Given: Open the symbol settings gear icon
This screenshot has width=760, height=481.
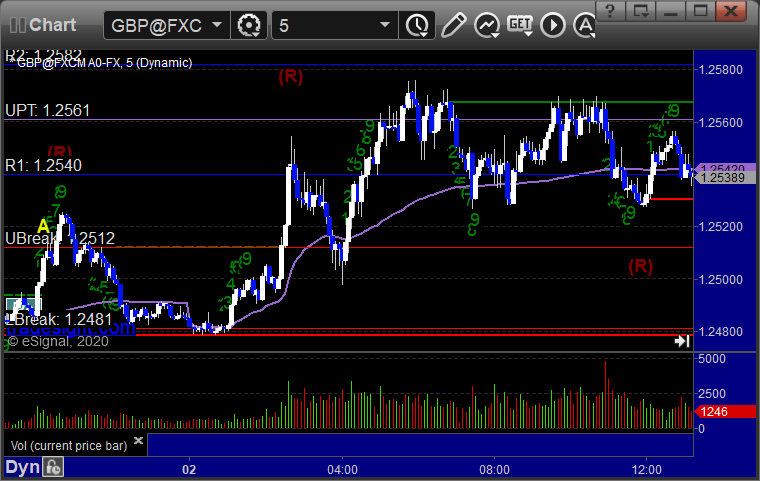Looking at the screenshot, I should click(249, 25).
